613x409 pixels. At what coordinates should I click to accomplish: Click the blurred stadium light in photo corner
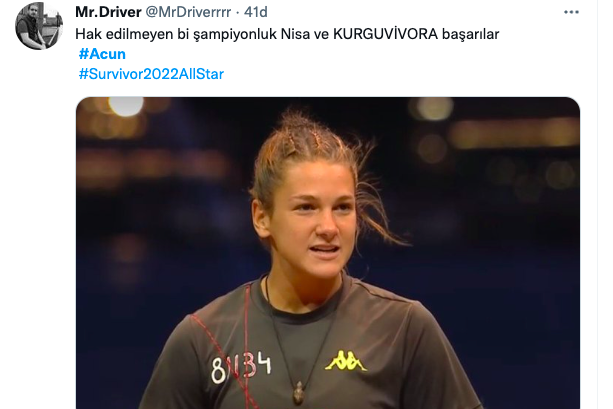(x=126, y=106)
